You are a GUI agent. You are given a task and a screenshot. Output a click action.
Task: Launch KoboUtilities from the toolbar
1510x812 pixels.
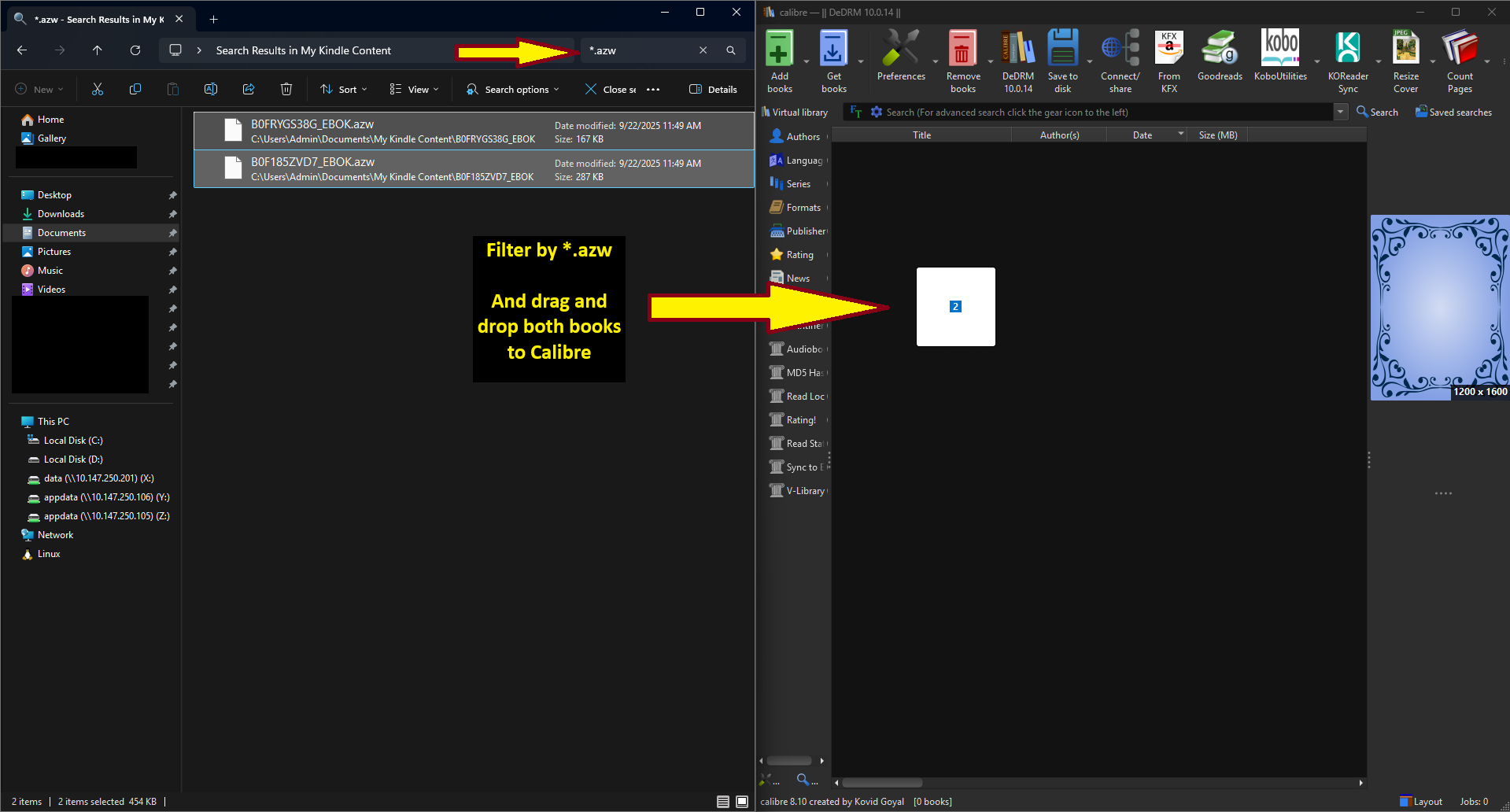(x=1280, y=49)
